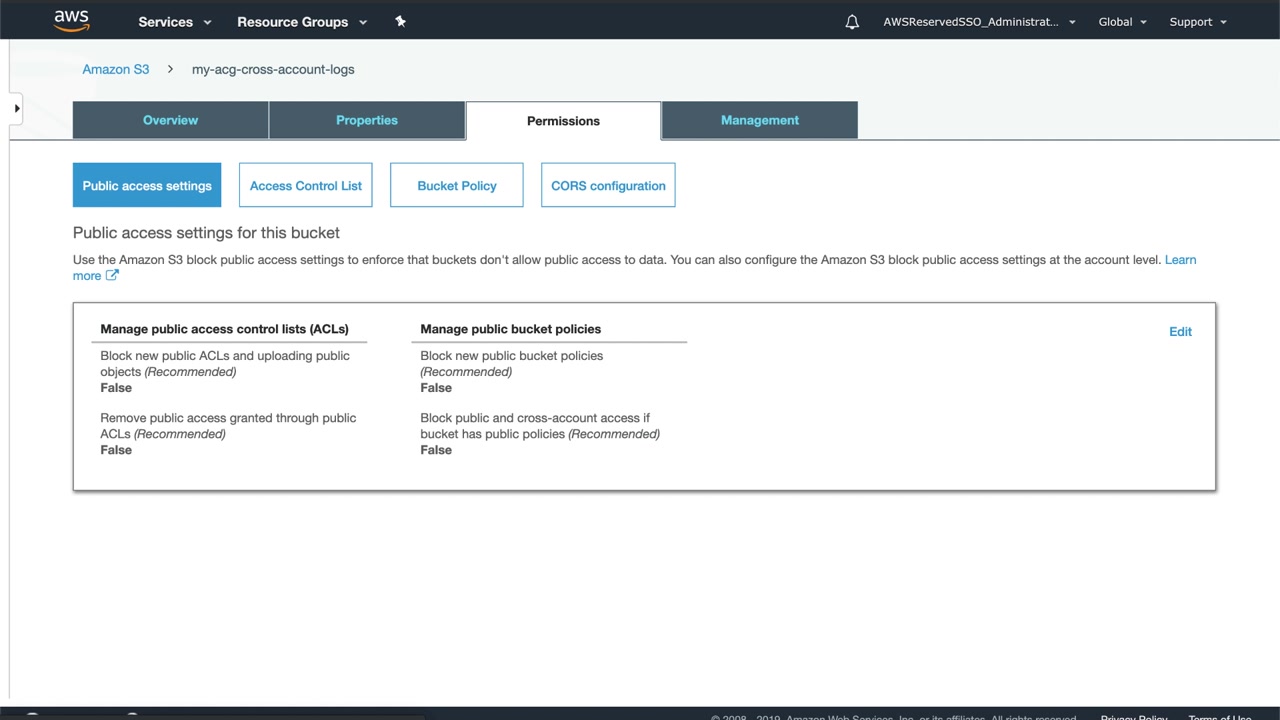Open the Access Control List section
This screenshot has height=720, width=1280.
point(306,185)
